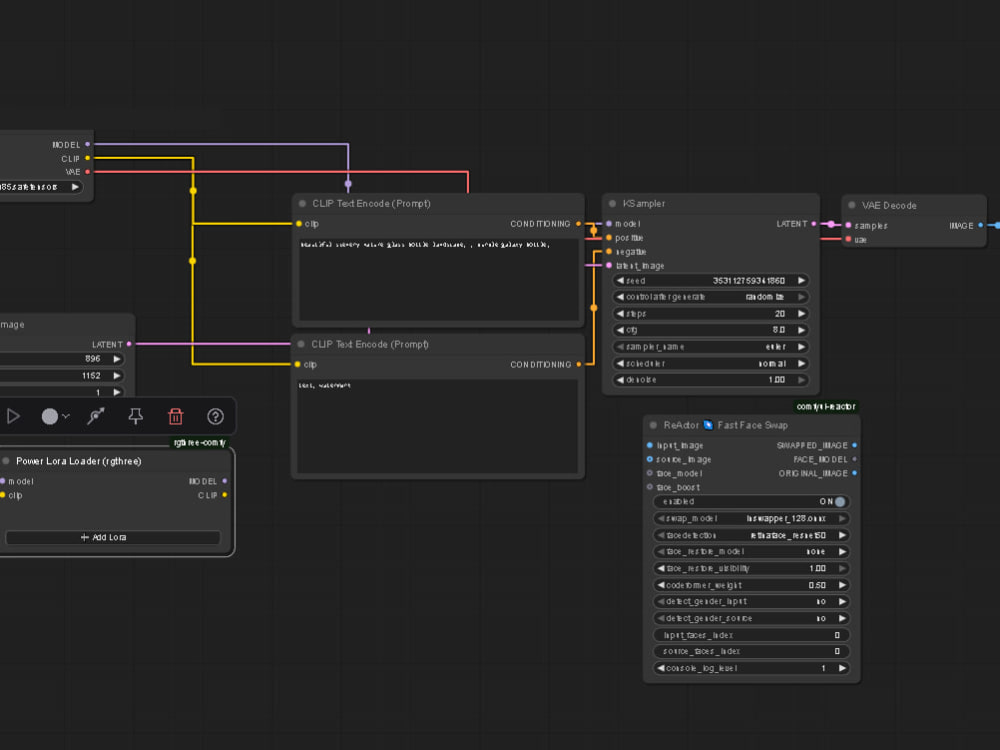This screenshot has width=1000, height=750.
Task: Click ReActor face_boost input port
Action: pyautogui.click(x=650, y=487)
